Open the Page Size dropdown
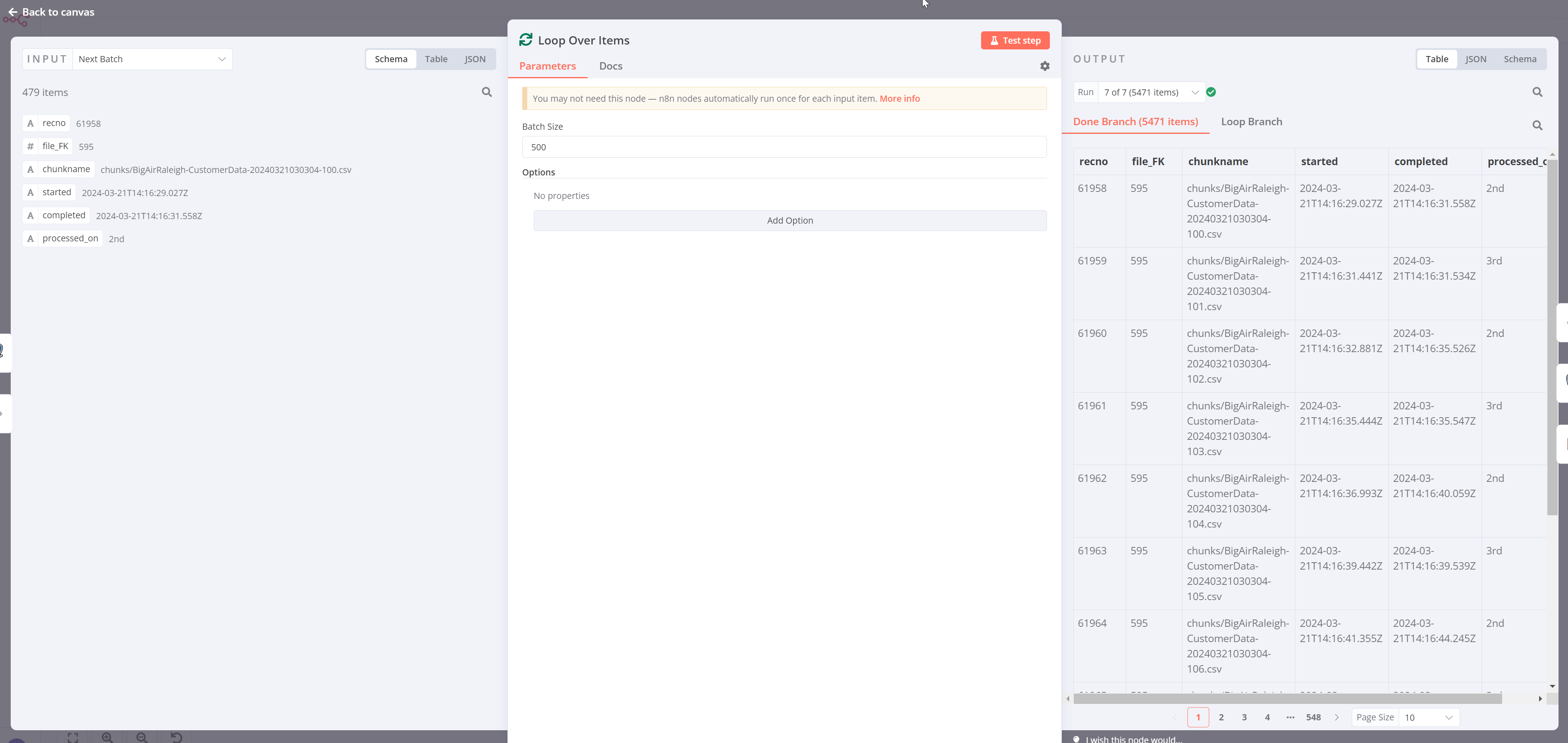This screenshot has width=1568, height=743. [x=1428, y=717]
